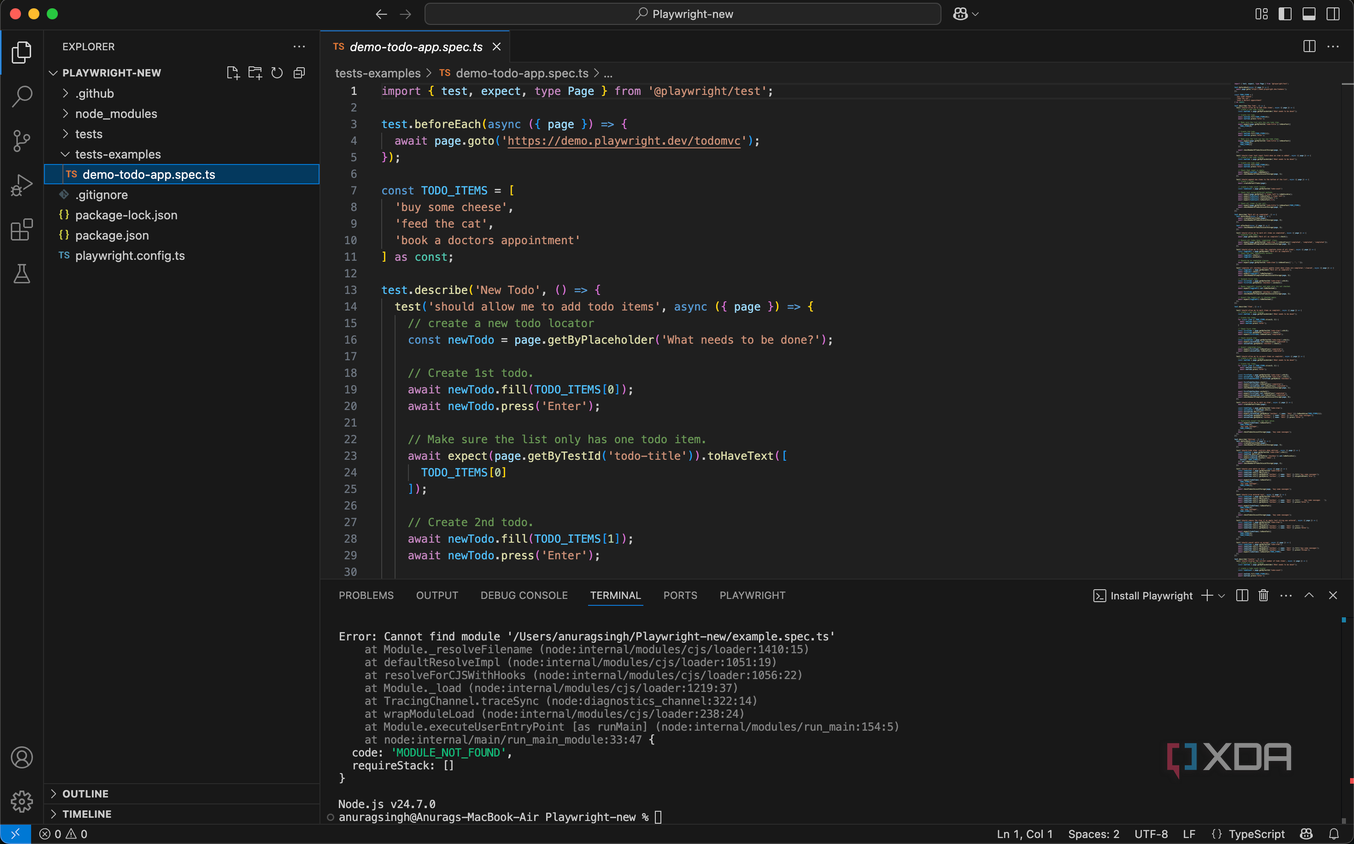The image size is (1354, 844).
Task: Switch to the PROBLEMS tab
Action: pyautogui.click(x=366, y=595)
